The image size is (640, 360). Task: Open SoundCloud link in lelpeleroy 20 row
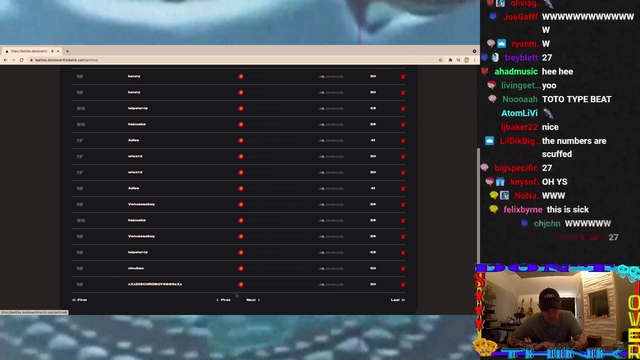(331, 109)
